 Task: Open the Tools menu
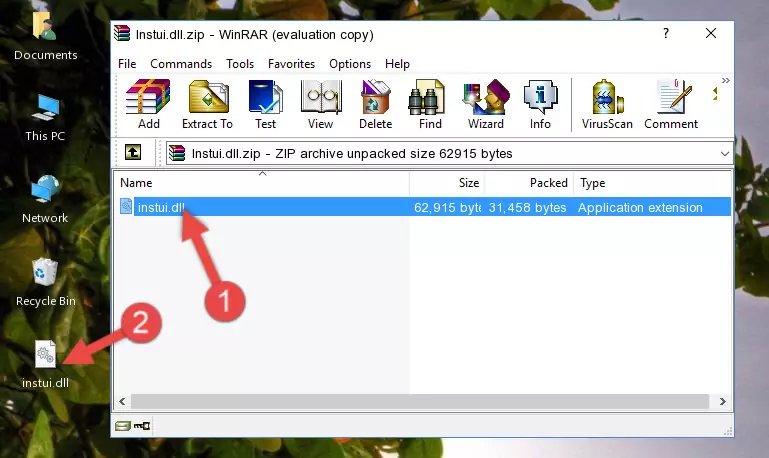pyautogui.click(x=240, y=64)
